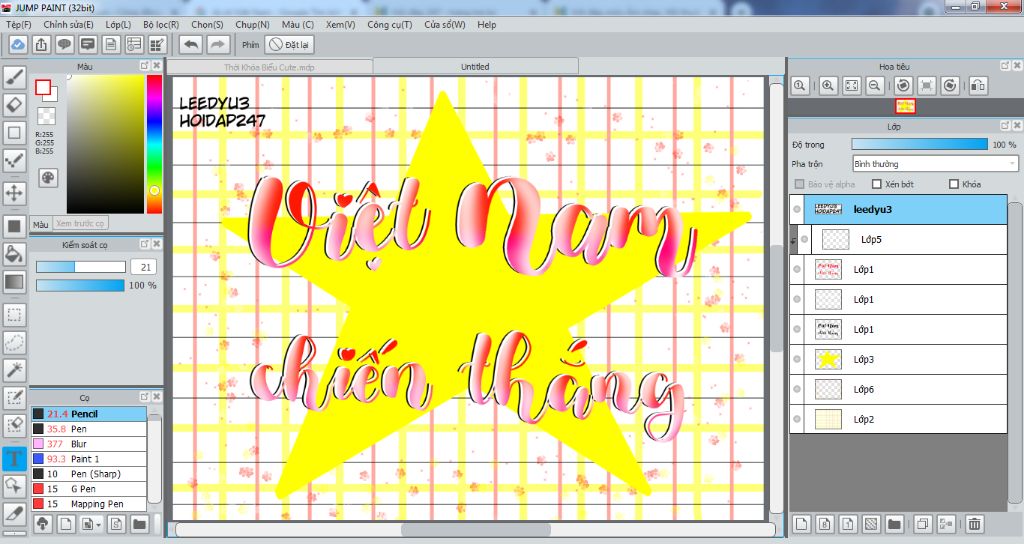Click the canvas vertical scrollbar
The image size is (1024, 544).
776,297
